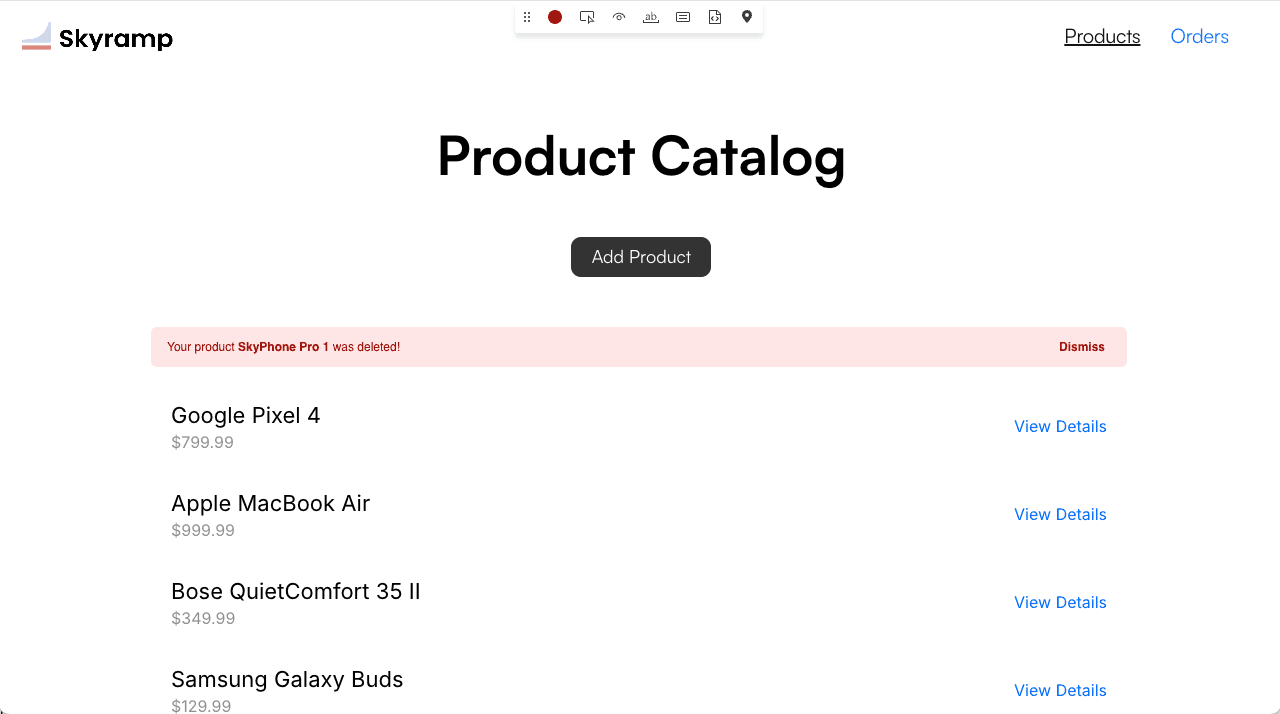
Task: Go to the Orders page
Action: pyautogui.click(x=1199, y=36)
